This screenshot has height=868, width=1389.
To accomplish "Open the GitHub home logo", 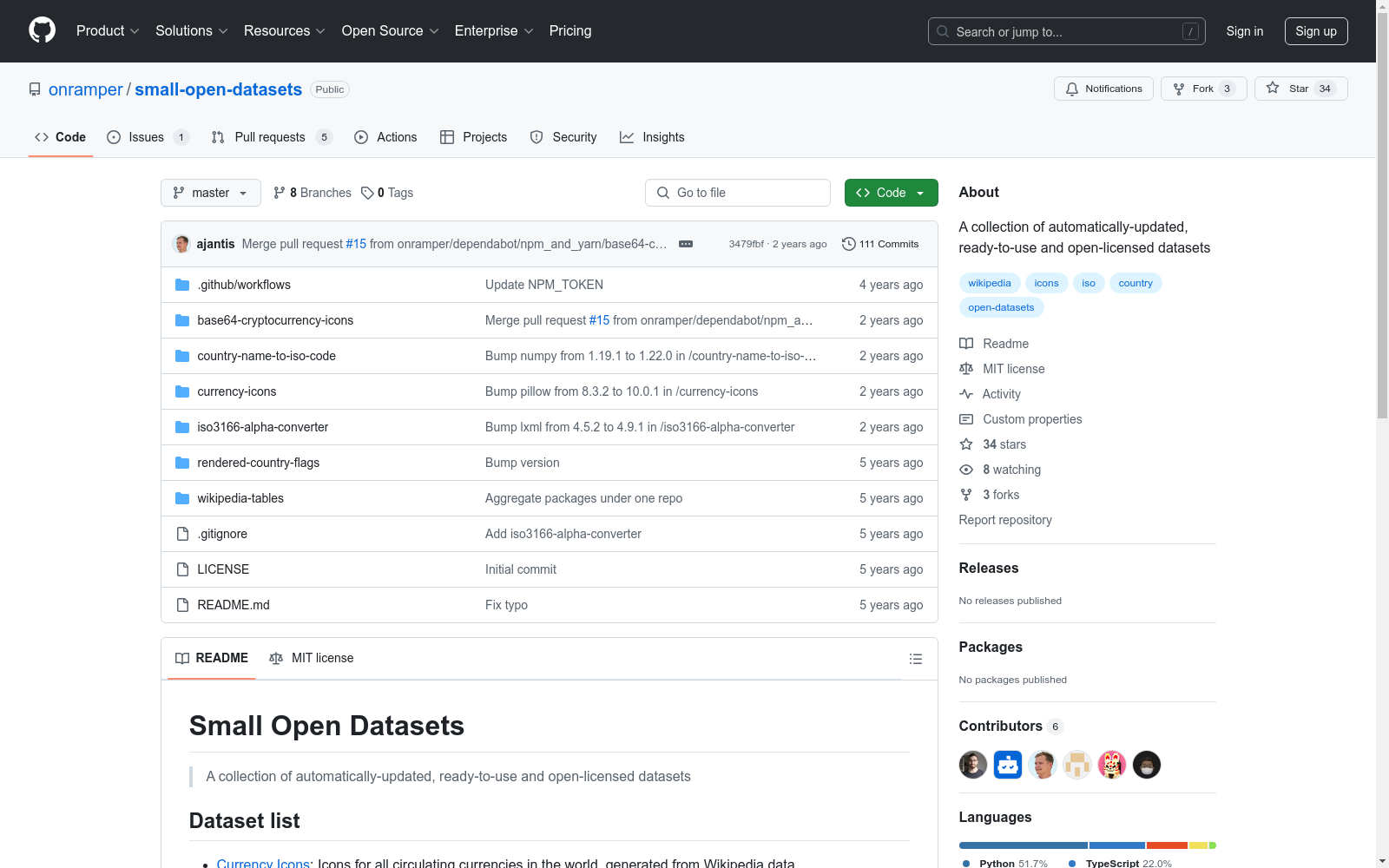I will point(42,30).
